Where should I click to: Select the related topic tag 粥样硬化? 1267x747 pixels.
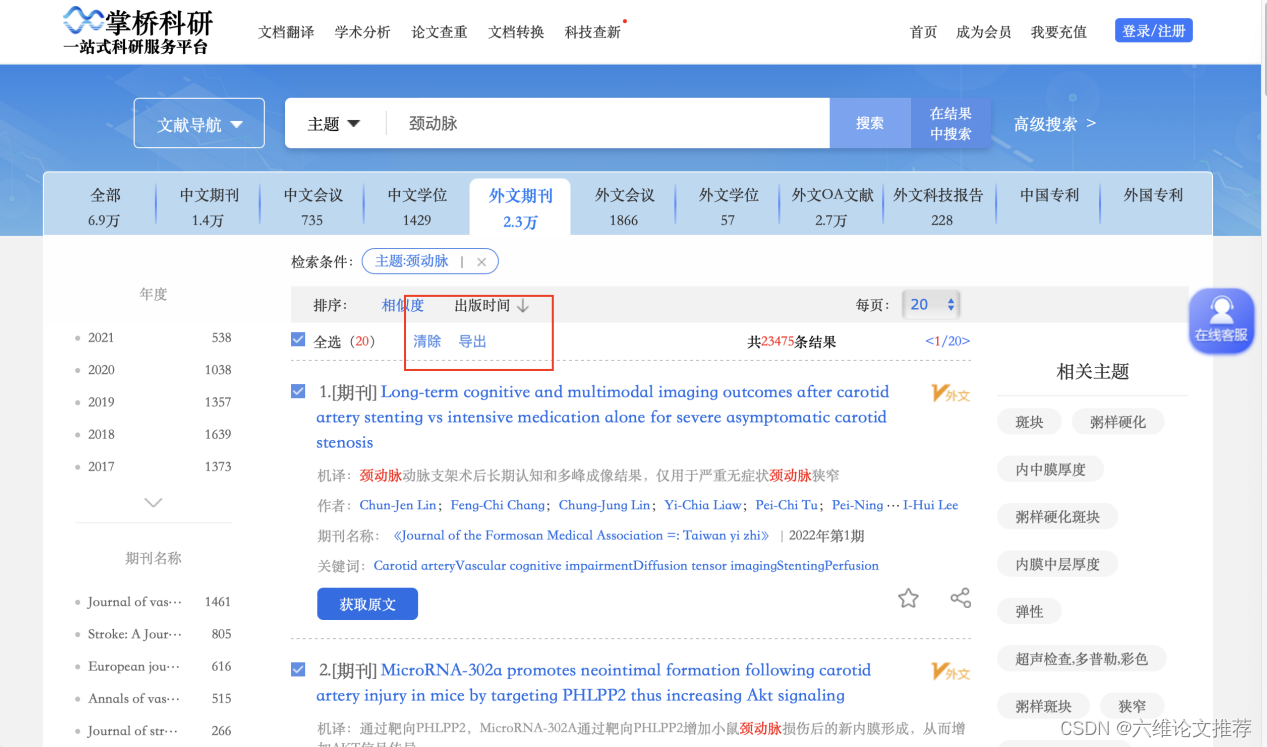pyautogui.click(x=1118, y=422)
